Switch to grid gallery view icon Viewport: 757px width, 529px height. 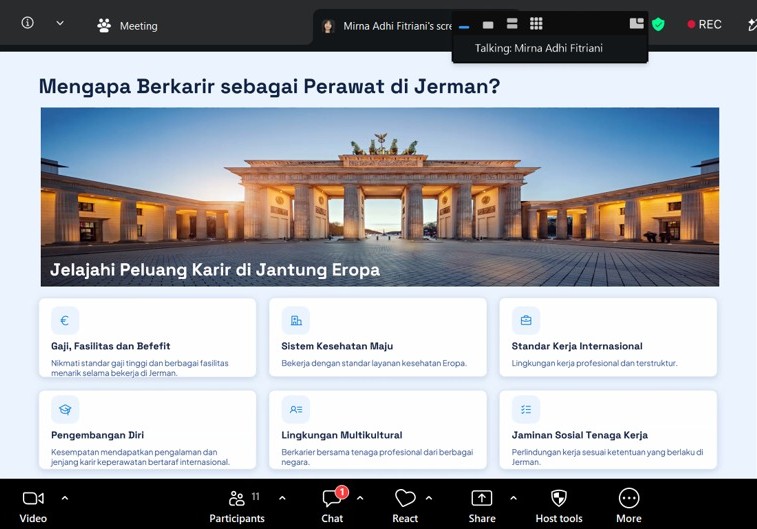pos(536,24)
